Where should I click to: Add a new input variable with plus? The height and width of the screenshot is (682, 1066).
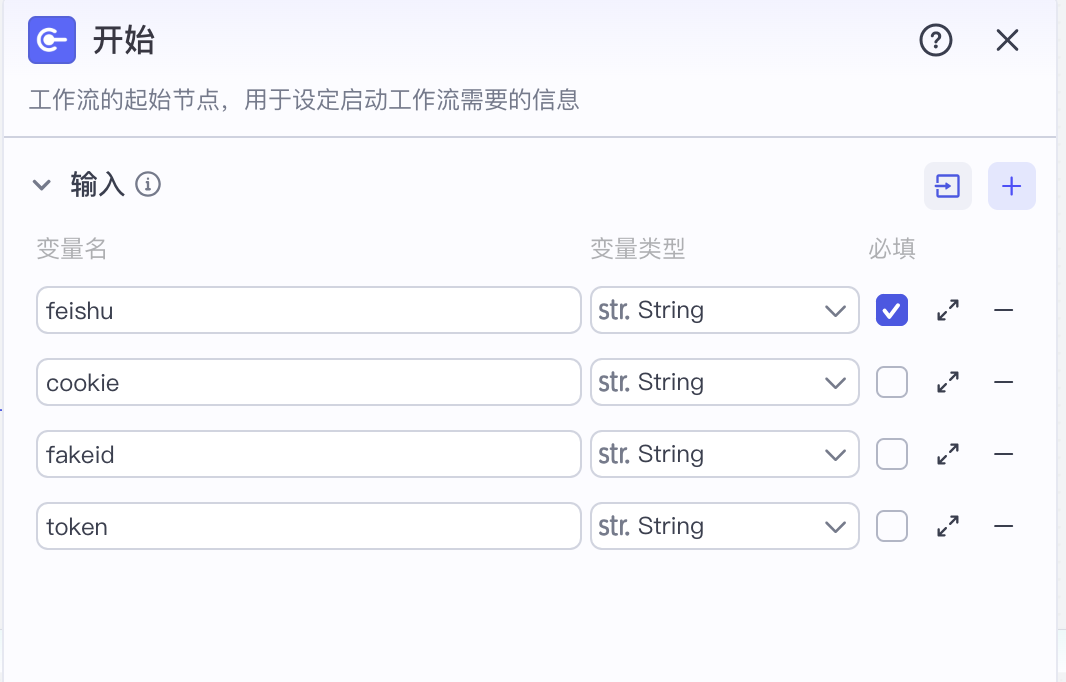(1011, 186)
